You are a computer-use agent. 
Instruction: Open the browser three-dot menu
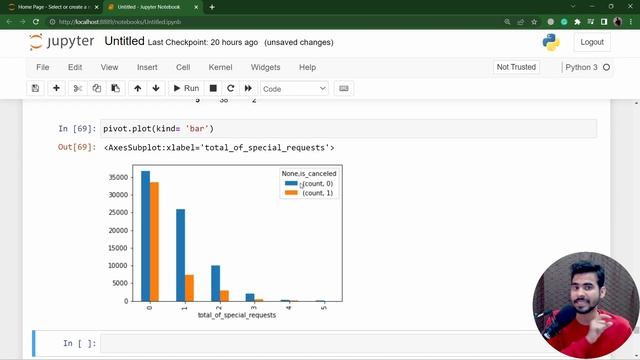coord(631,22)
